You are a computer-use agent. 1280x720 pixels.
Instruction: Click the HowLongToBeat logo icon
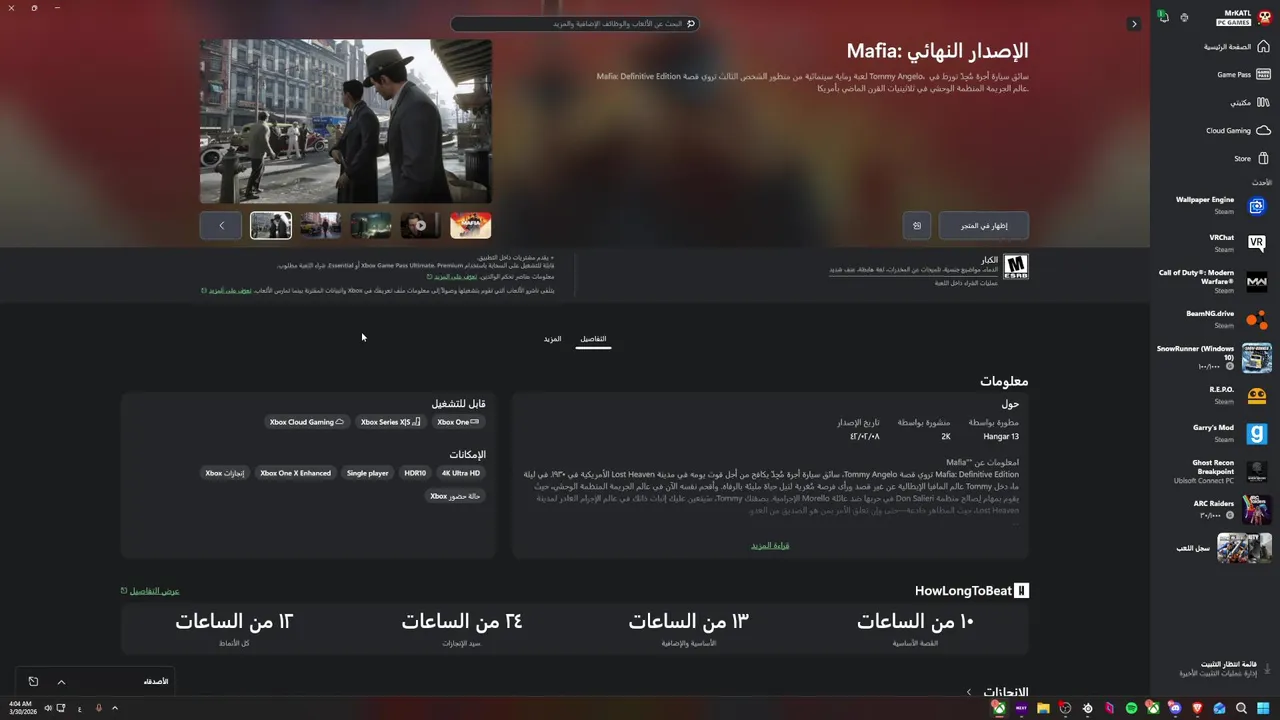pos(1021,591)
